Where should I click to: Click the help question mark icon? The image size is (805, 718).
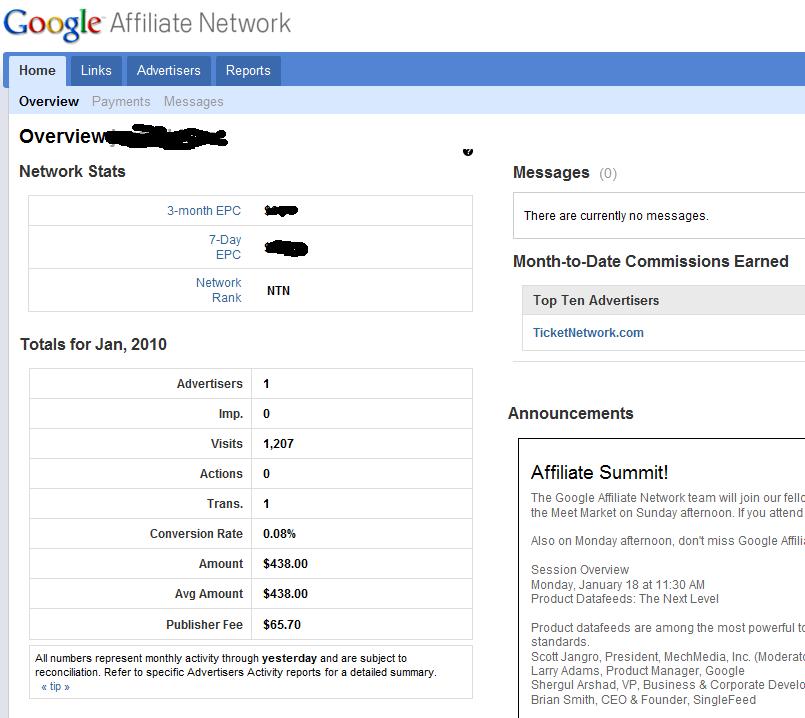coord(468,151)
